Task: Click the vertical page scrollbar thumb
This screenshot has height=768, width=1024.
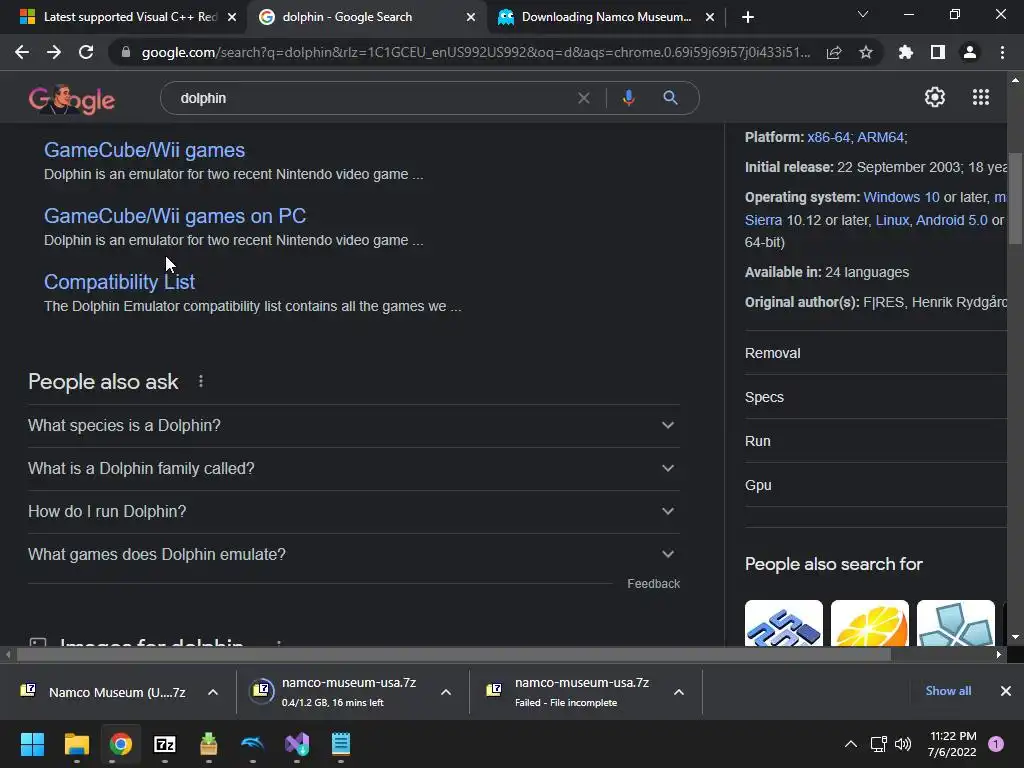Action: (1015, 199)
